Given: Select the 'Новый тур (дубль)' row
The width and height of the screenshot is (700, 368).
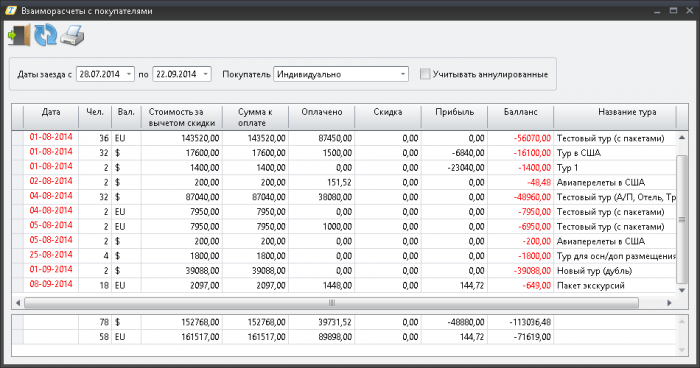Looking at the screenshot, I should [344, 271].
